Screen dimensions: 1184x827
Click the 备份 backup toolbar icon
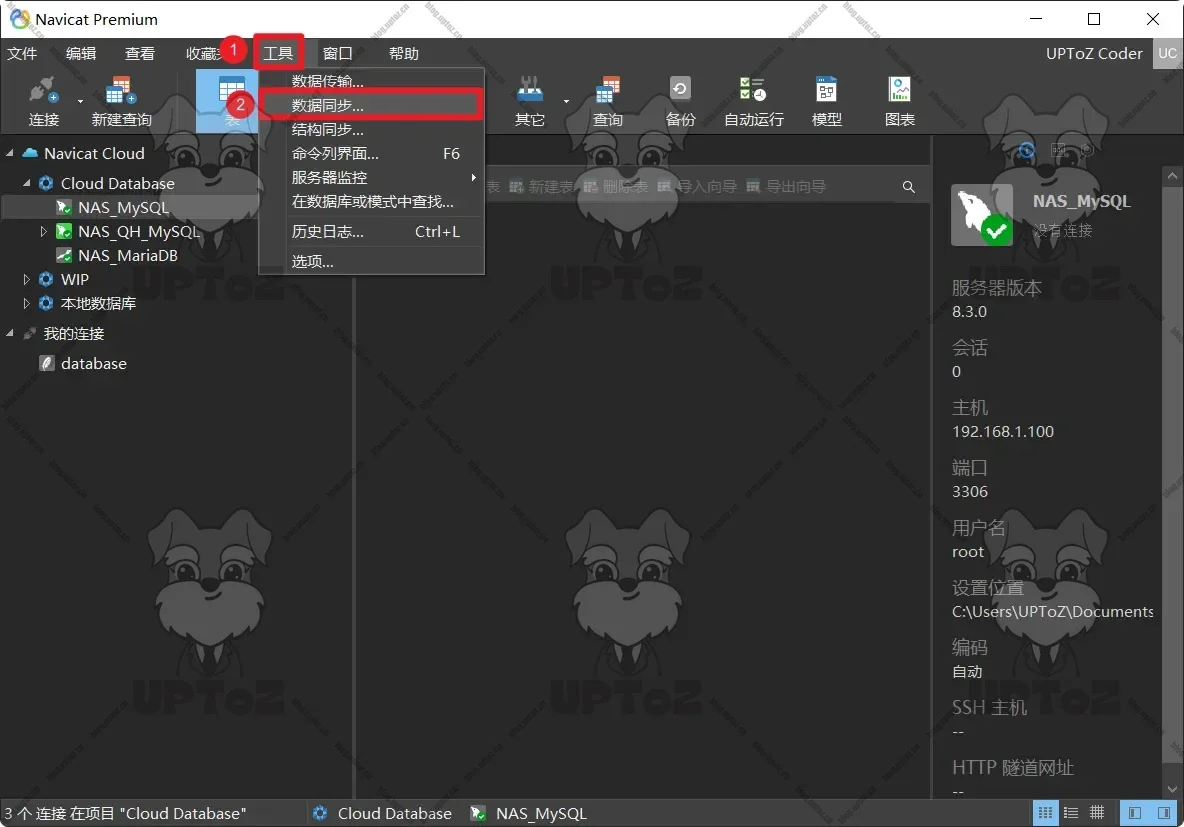click(x=680, y=89)
